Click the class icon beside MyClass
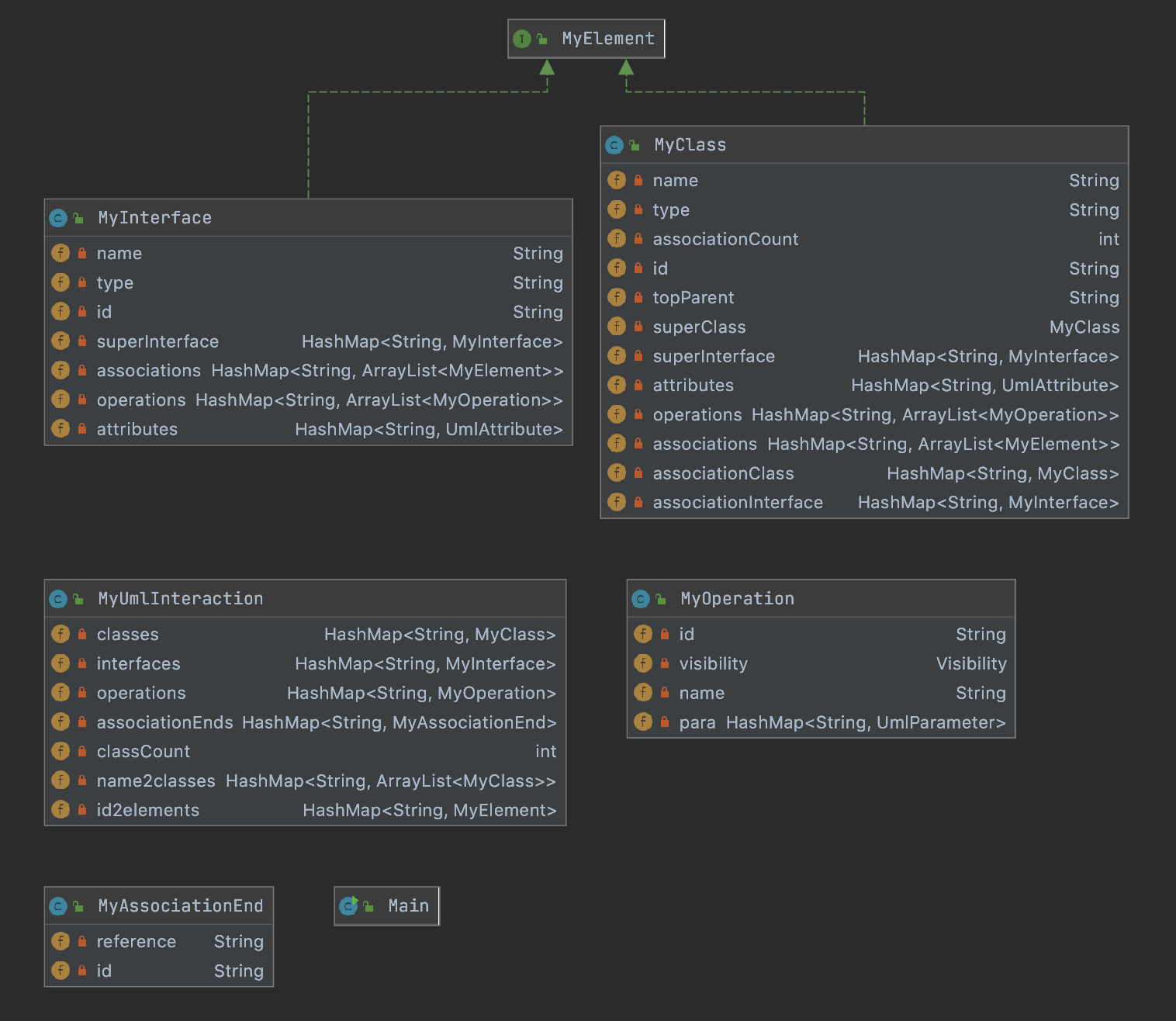The width and height of the screenshot is (1176, 1021). click(x=614, y=145)
